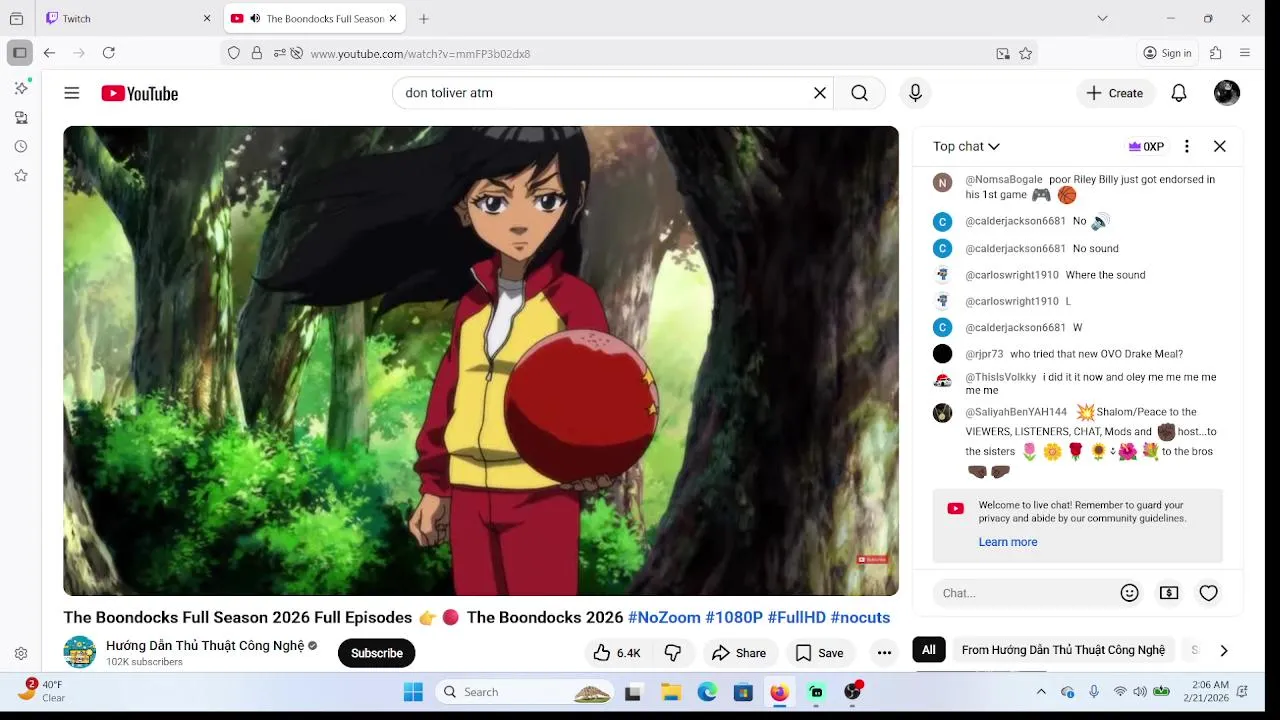This screenshot has height=720, width=1280.
Task: Click the #NoZoom hashtag
Action: [x=664, y=617]
